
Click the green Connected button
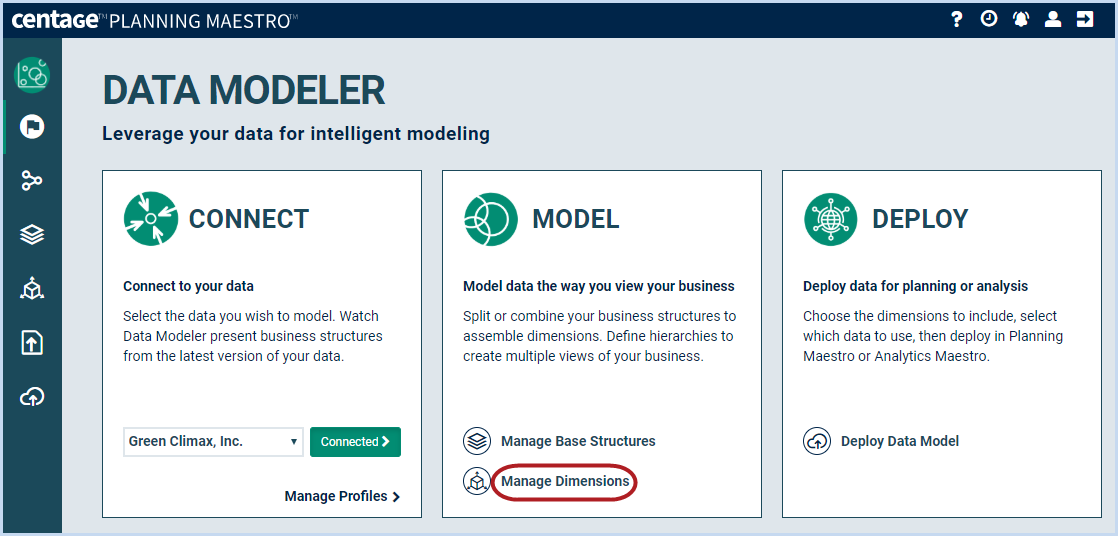click(355, 442)
